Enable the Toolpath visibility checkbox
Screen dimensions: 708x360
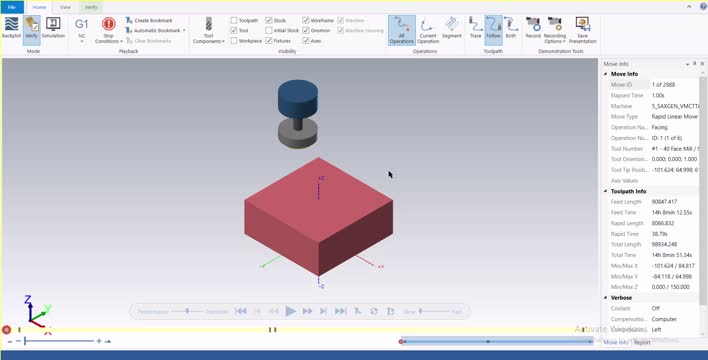click(x=234, y=20)
